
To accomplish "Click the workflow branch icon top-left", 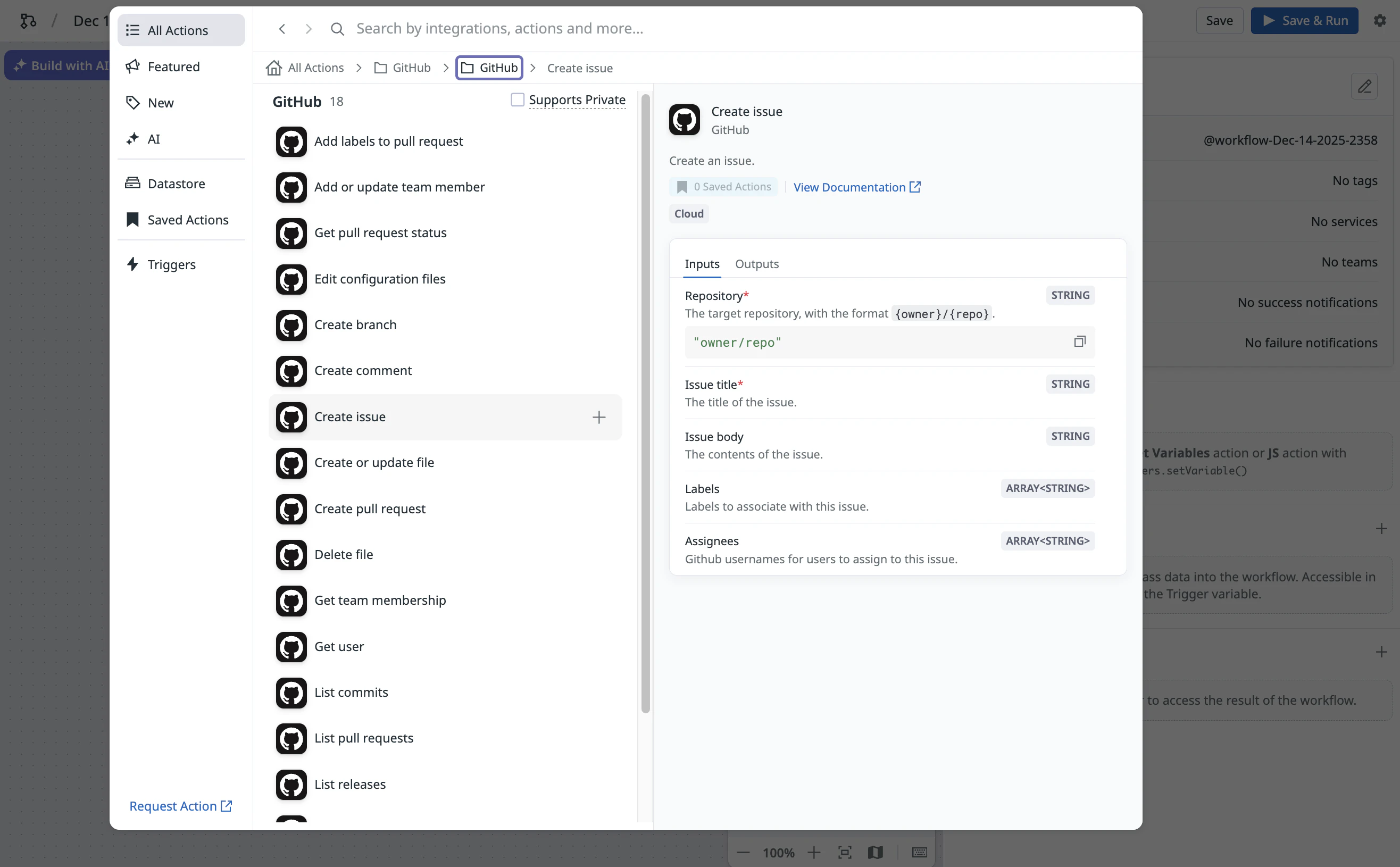I will tap(28, 21).
